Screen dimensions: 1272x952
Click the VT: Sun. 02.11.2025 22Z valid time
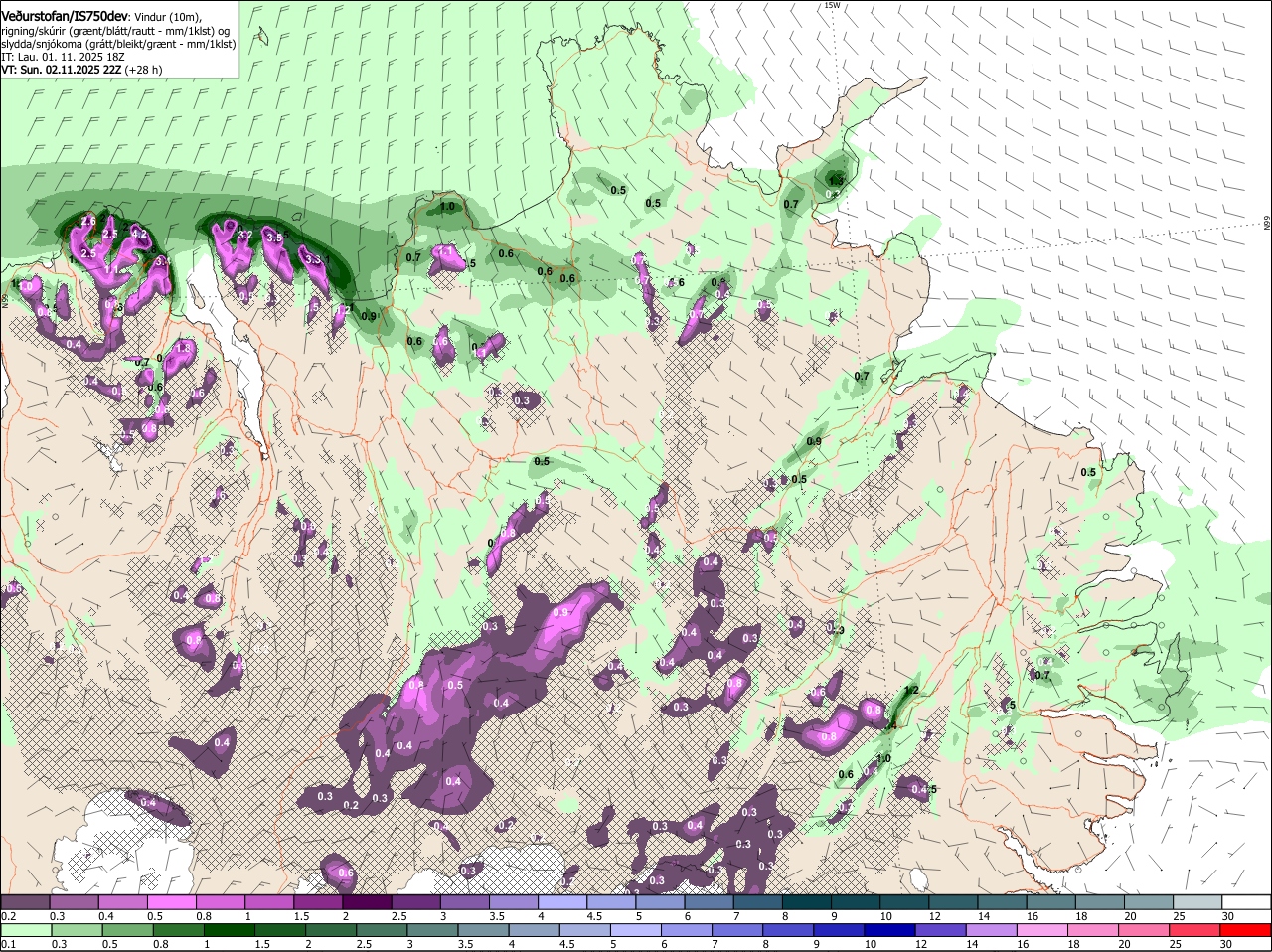[62, 70]
